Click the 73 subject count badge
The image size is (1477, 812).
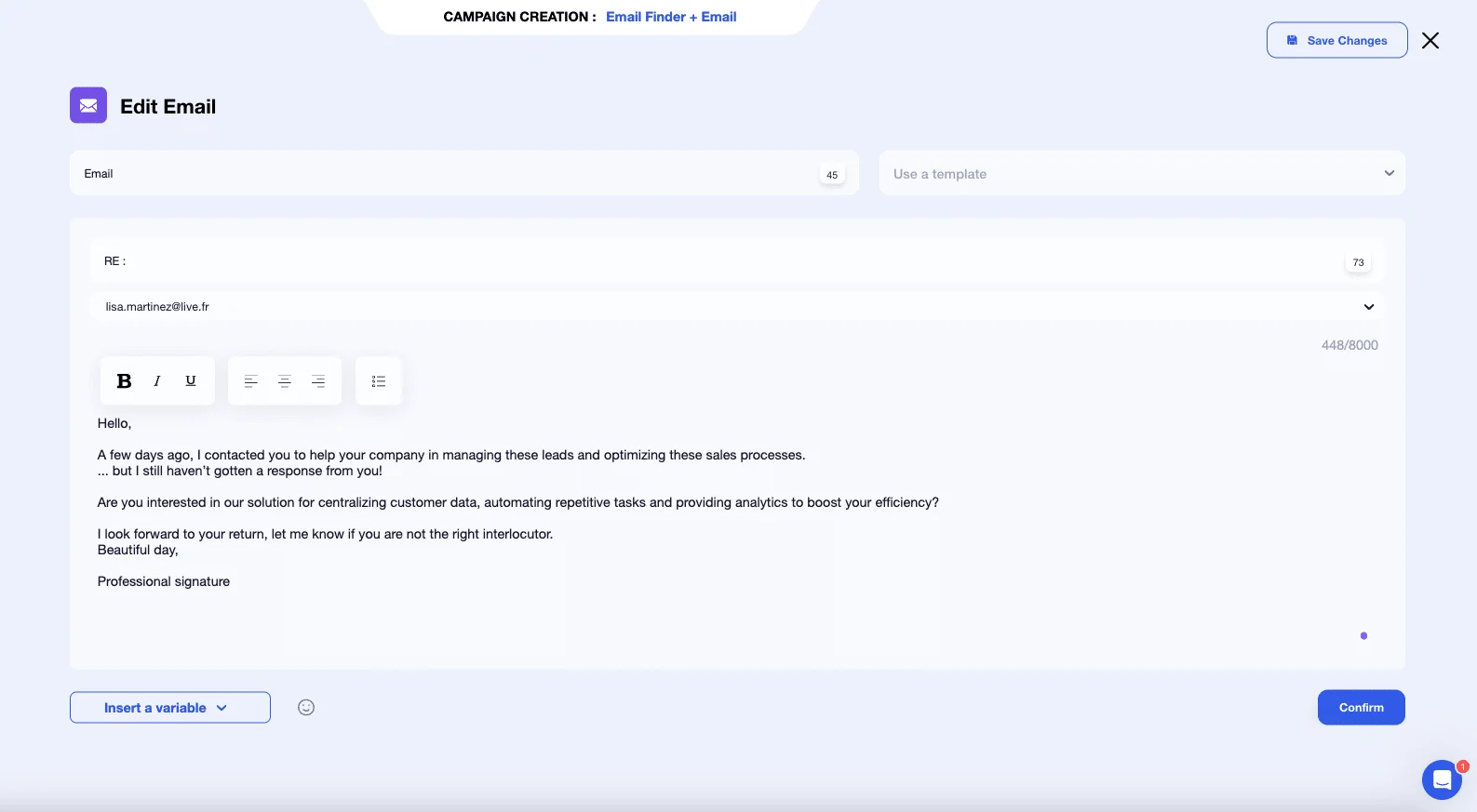click(1359, 262)
